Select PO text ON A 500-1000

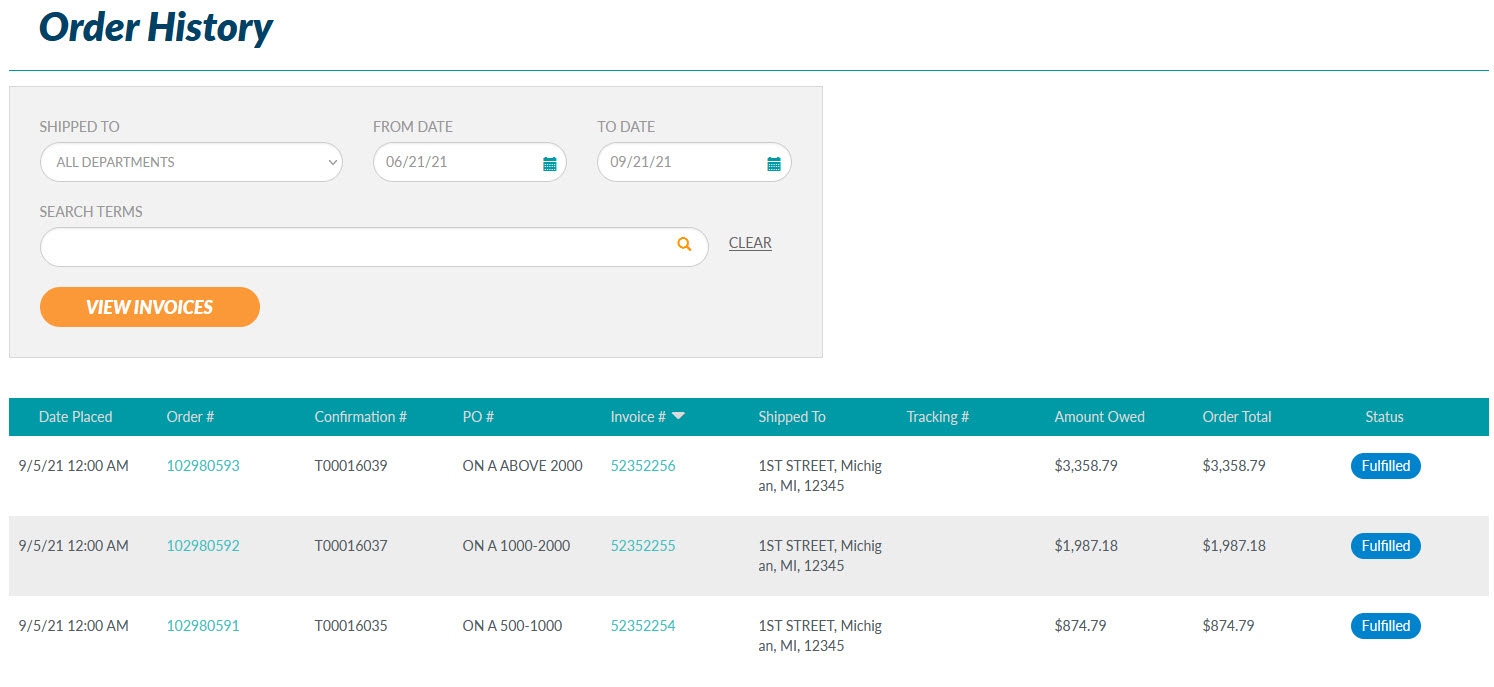[x=512, y=626]
